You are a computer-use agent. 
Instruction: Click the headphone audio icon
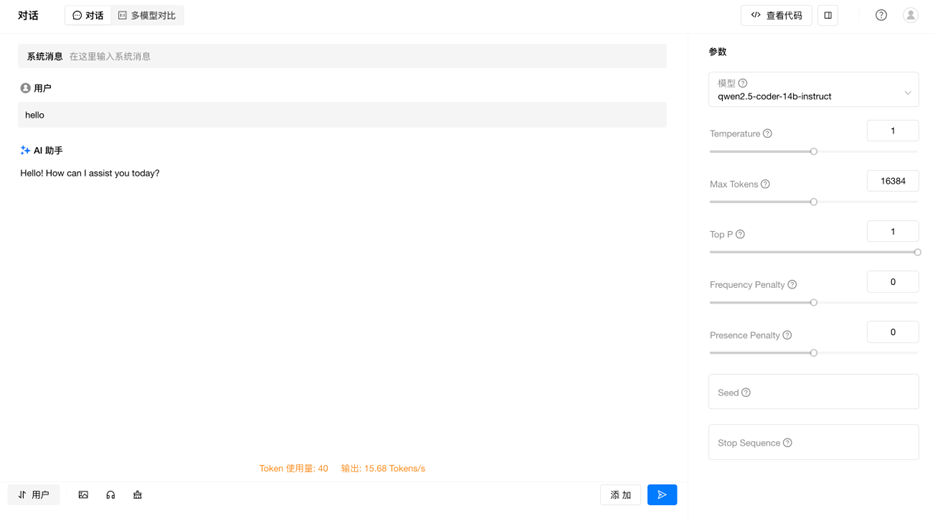[x=110, y=495]
